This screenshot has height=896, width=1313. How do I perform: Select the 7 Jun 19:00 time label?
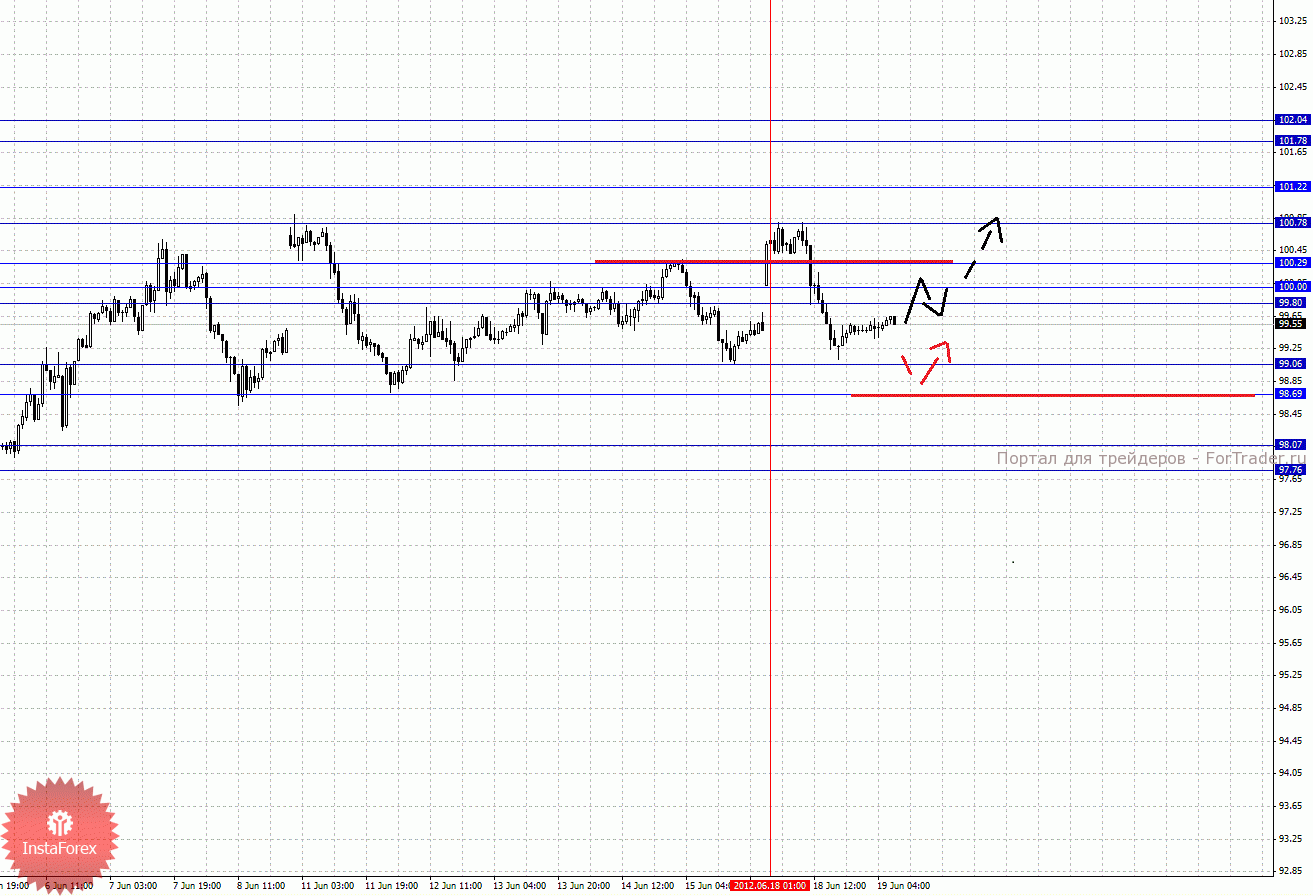[x=197, y=886]
